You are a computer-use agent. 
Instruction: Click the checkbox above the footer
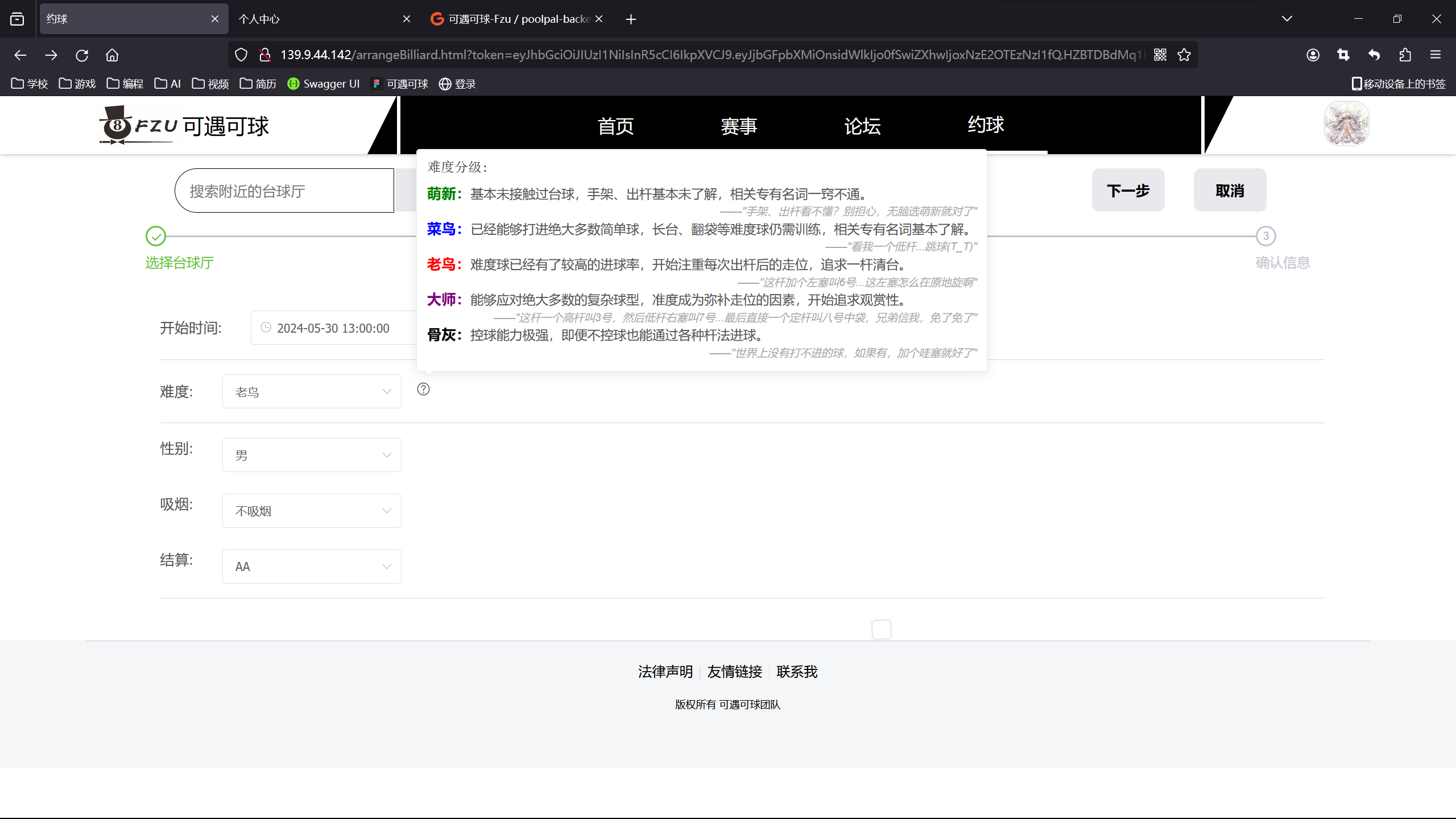881,630
